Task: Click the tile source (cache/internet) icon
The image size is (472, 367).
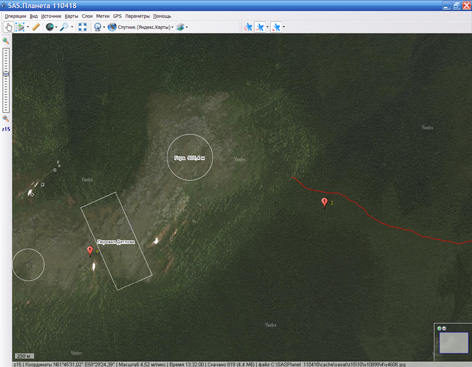Action: [x=98, y=27]
